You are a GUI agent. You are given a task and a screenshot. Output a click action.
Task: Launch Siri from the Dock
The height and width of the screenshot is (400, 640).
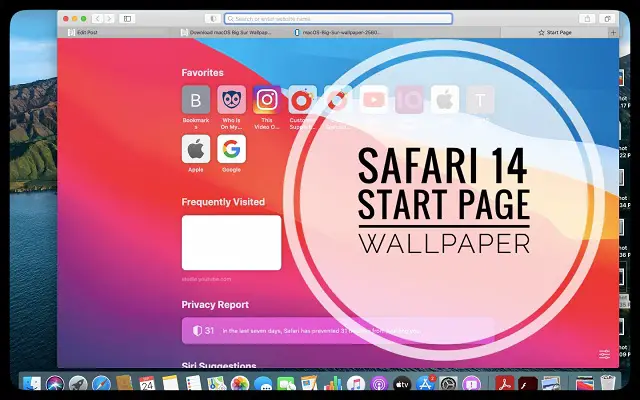(x=55, y=384)
